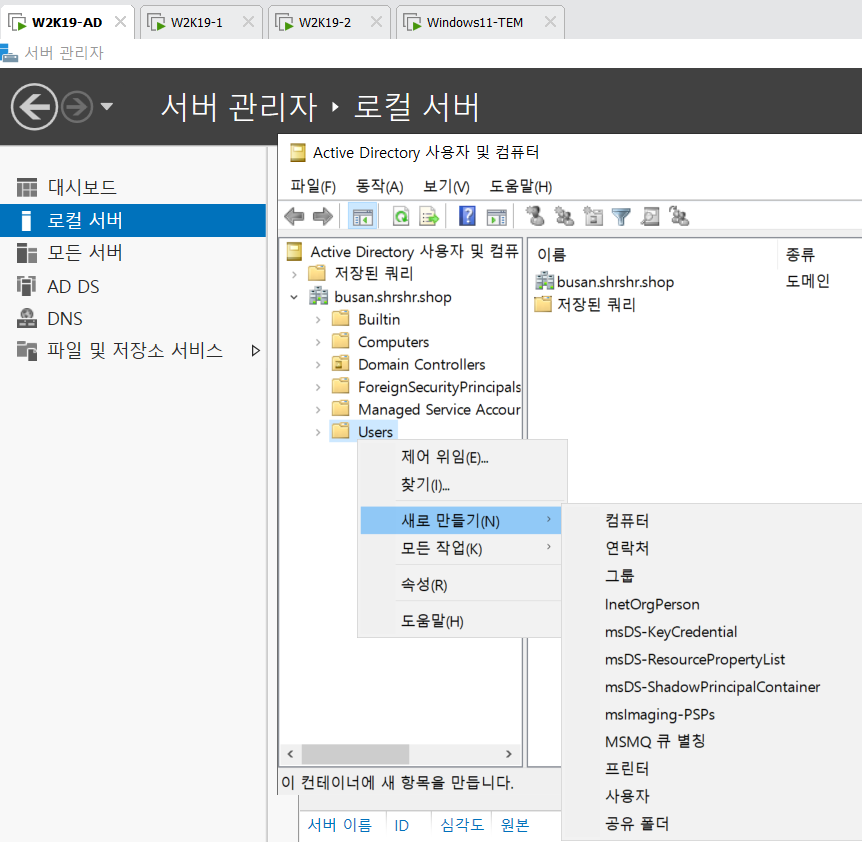
Task: Click the AD toolbar back arrow
Action: (295, 217)
